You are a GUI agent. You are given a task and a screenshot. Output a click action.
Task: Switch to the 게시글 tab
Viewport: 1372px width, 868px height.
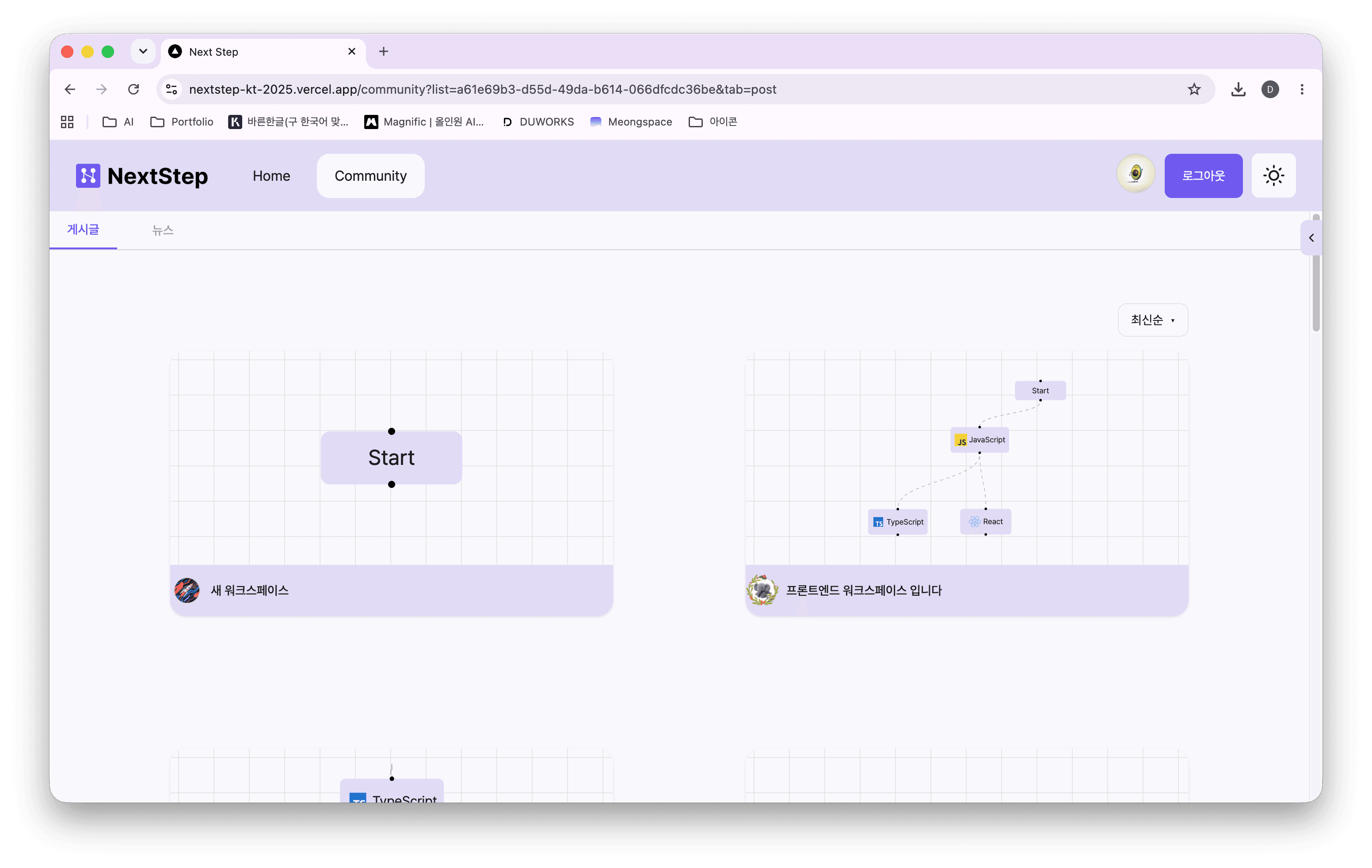coord(83,229)
